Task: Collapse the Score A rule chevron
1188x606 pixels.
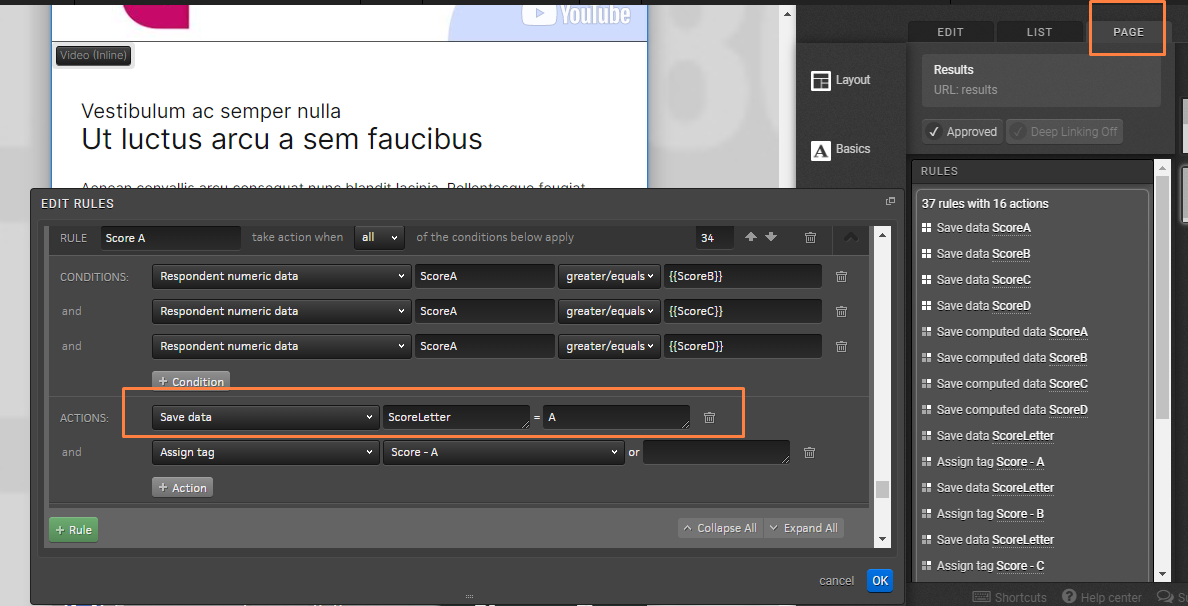Action: tap(851, 237)
